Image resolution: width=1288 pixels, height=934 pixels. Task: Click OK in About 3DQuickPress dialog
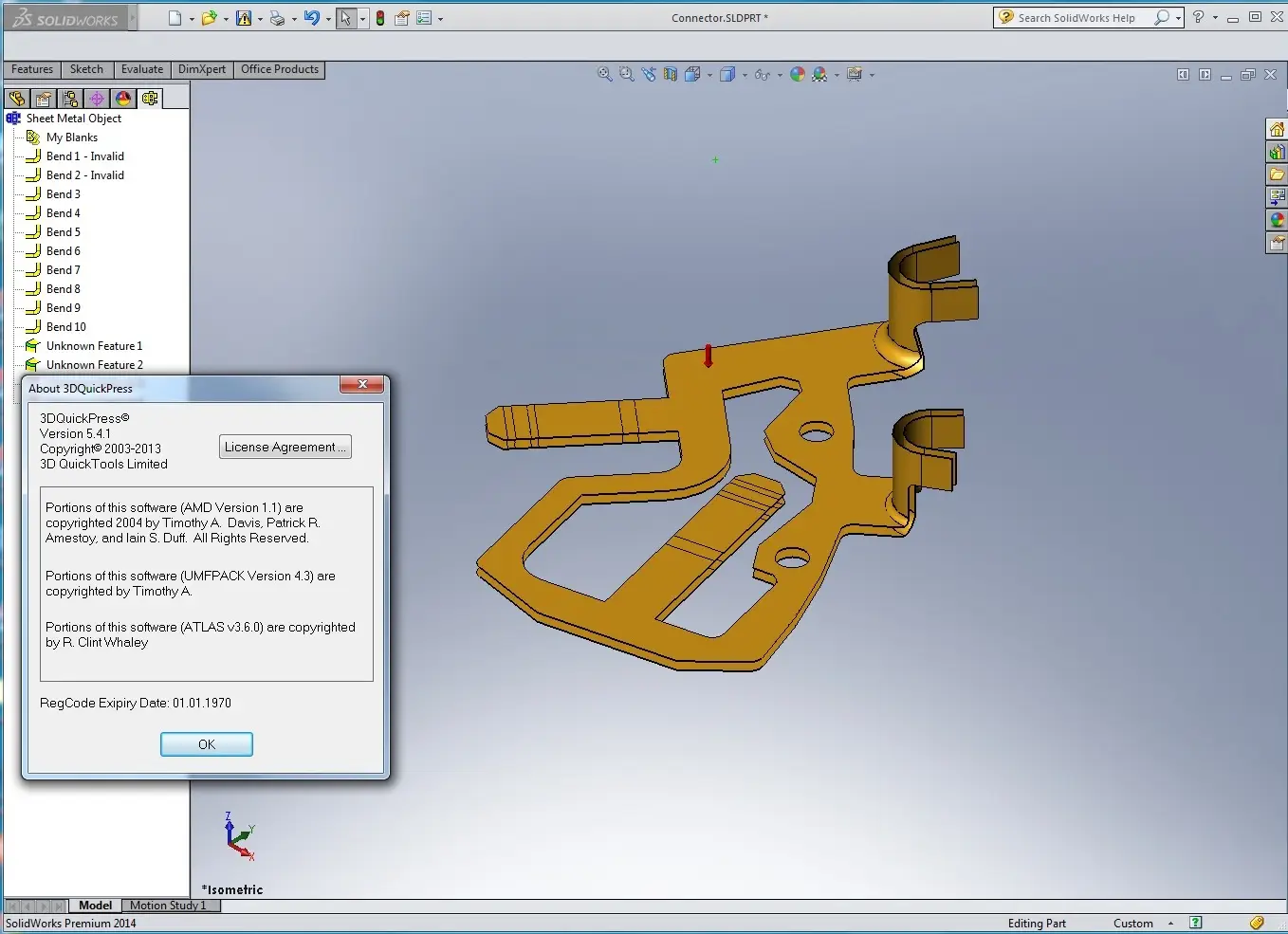pos(207,744)
